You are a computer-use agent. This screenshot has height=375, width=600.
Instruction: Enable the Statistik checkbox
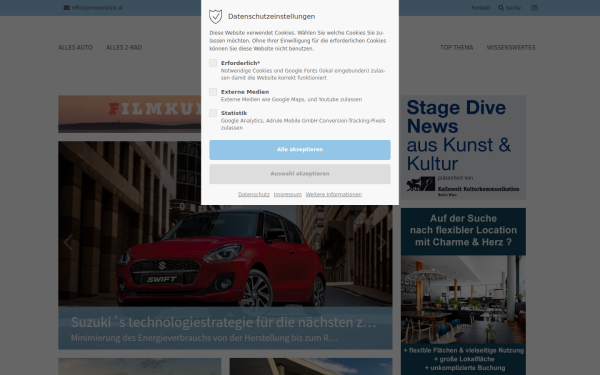coord(213,113)
